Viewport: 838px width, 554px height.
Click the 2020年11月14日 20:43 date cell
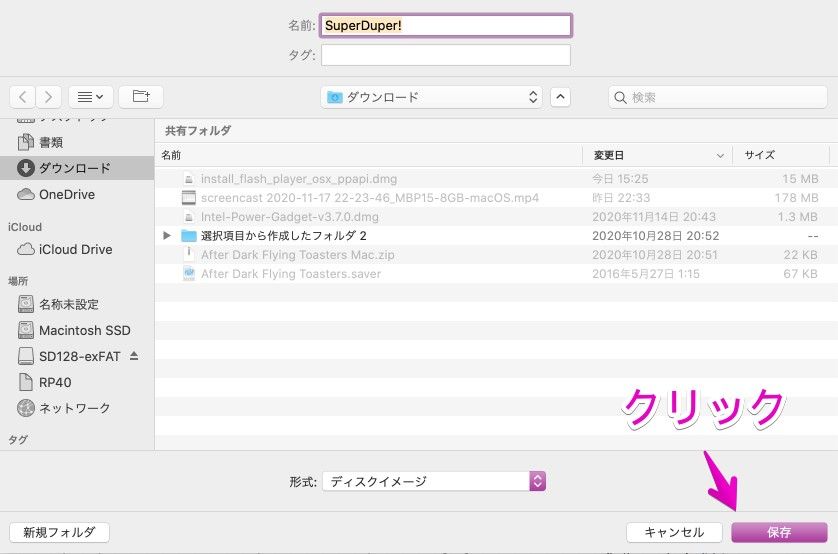pos(654,217)
